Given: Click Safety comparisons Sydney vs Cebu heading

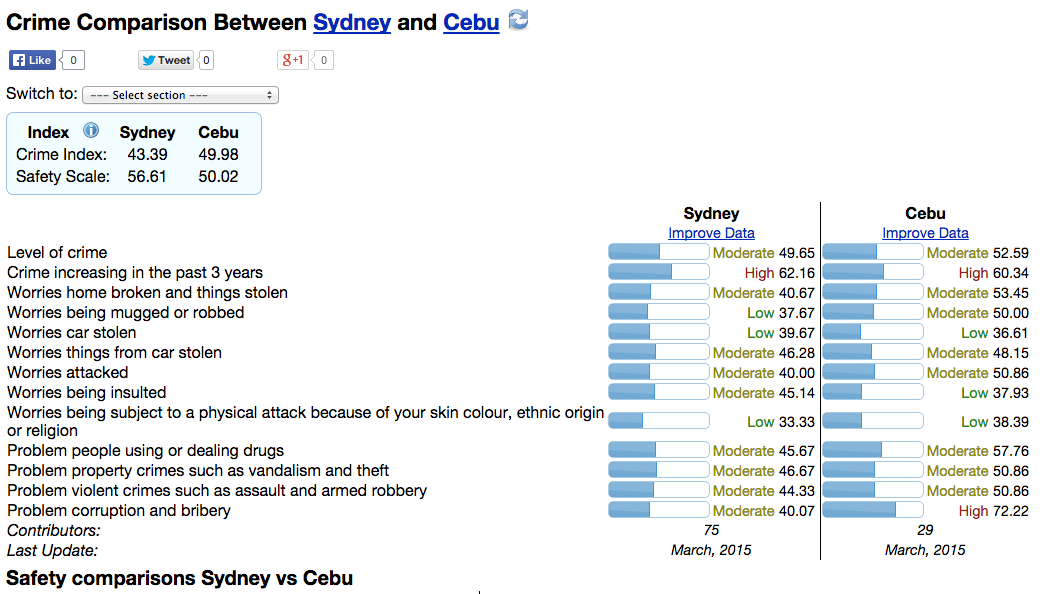Looking at the screenshot, I should coord(179,578).
